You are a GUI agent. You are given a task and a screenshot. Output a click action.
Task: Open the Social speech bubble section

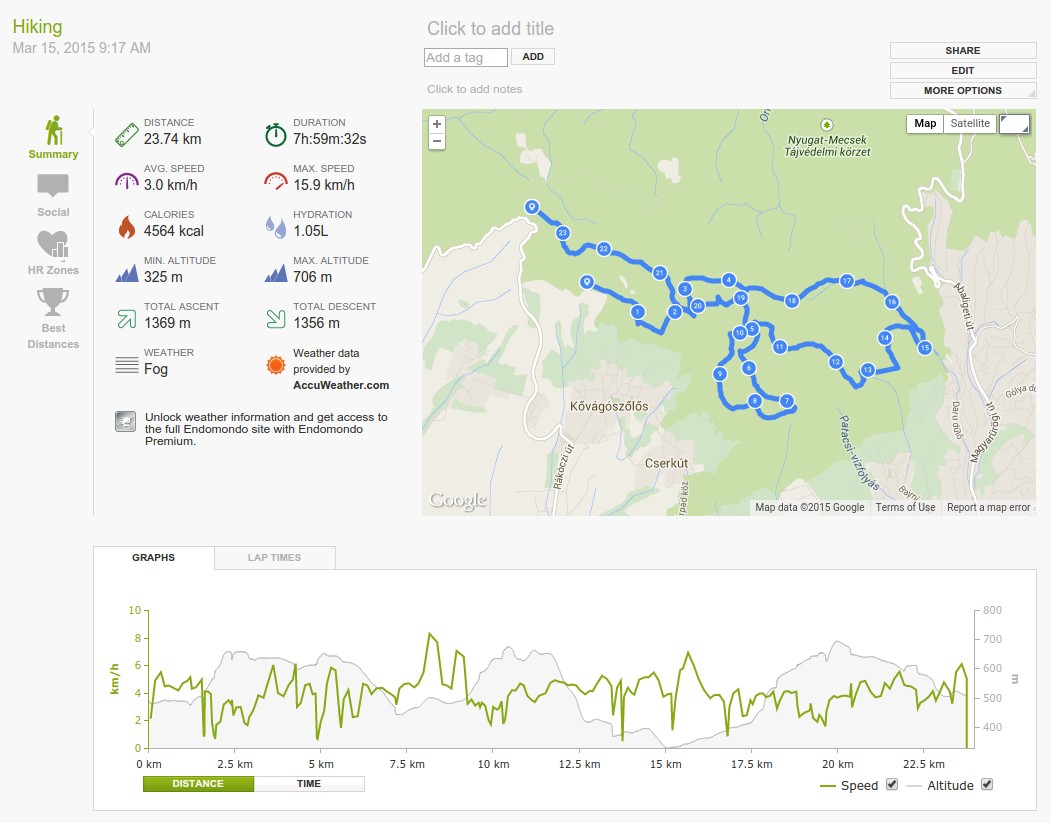[53, 185]
